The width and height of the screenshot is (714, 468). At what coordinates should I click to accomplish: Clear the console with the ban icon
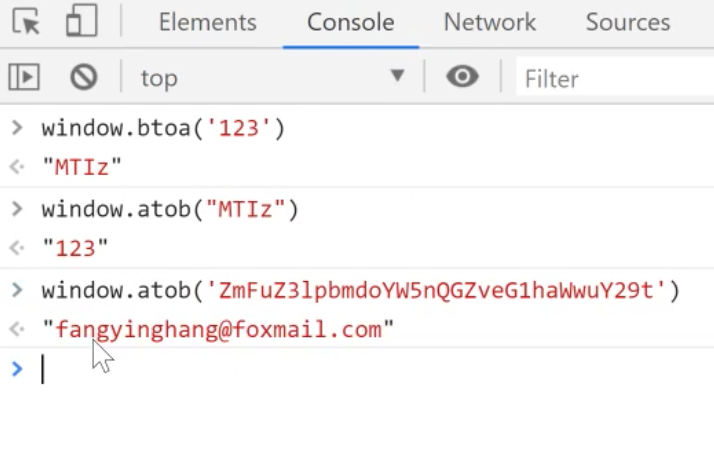tap(84, 77)
